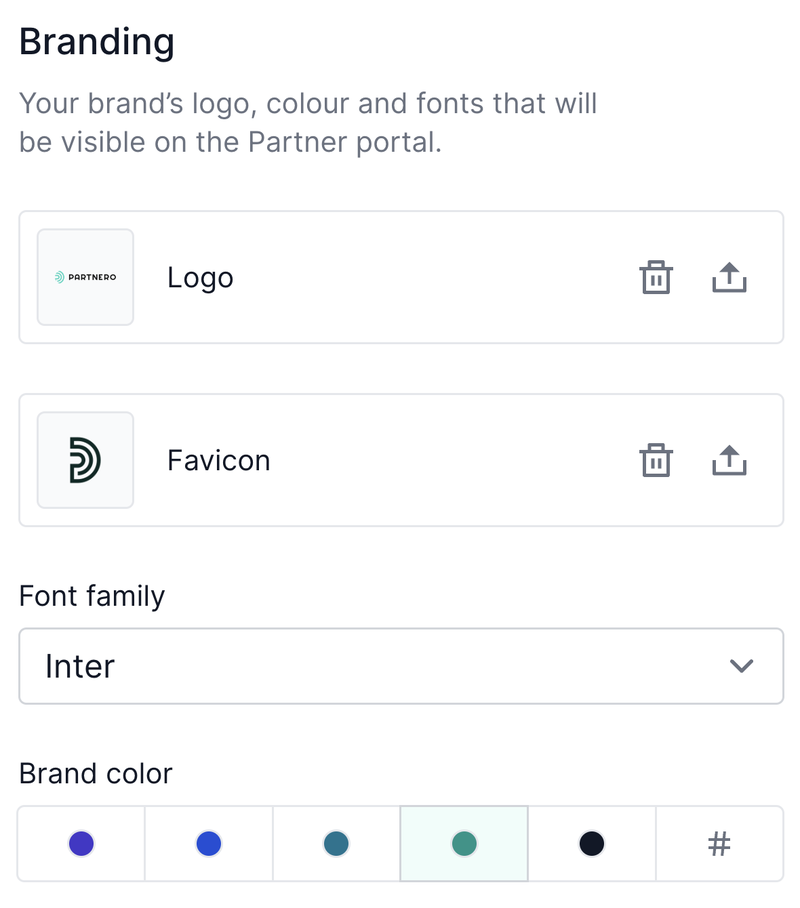800x908 pixels.
Task: Delete the uploaded Logo image
Action: [x=656, y=278]
